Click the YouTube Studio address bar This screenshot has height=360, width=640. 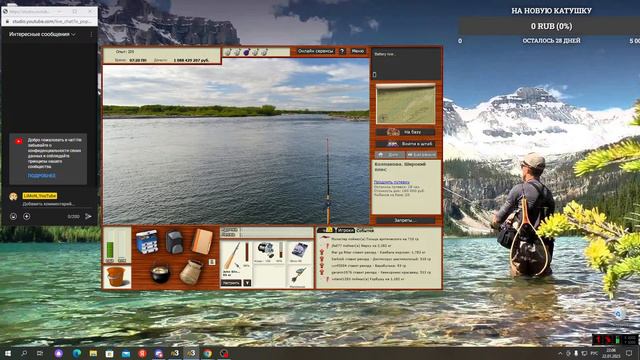tap(51, 21)
